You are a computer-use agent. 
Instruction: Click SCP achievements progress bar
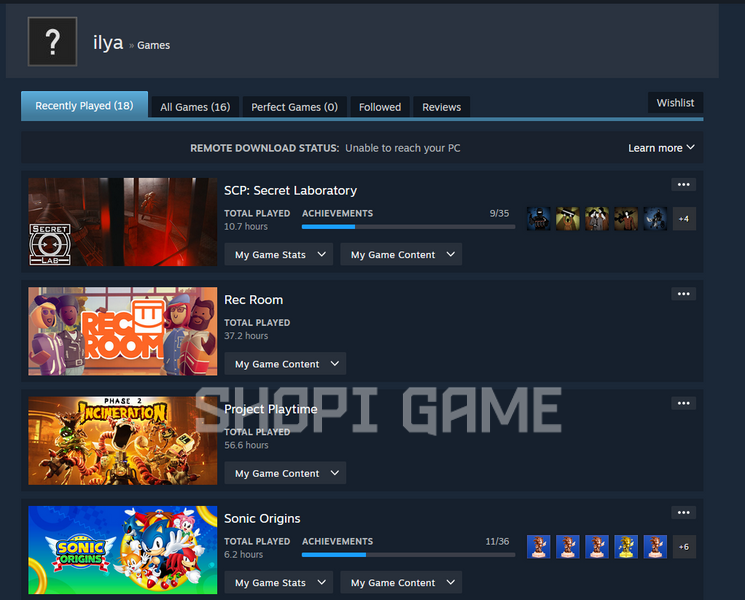click(x=408, y=227)
